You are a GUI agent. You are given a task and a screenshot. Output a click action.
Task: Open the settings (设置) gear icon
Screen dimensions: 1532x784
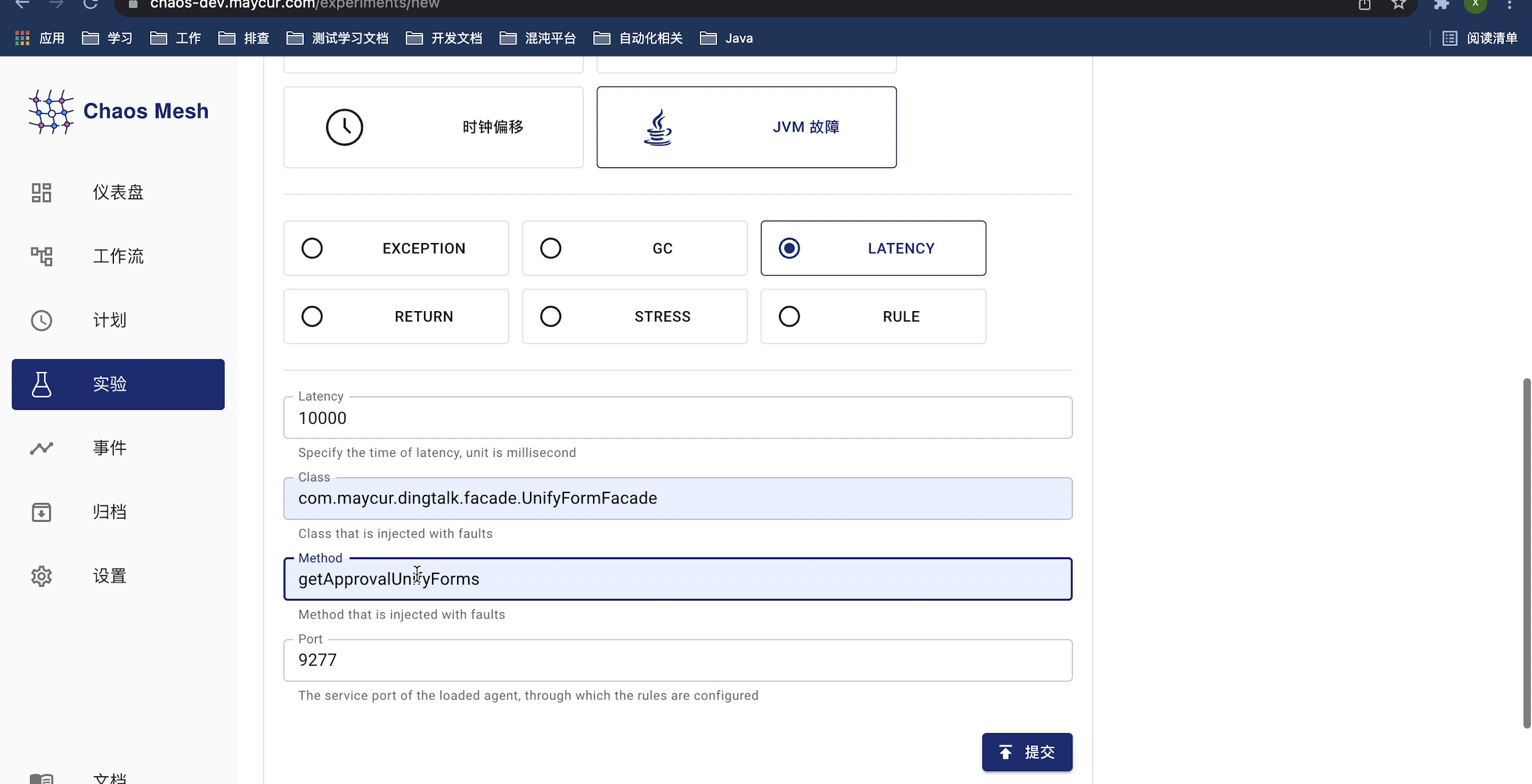(x=42, y=576)
